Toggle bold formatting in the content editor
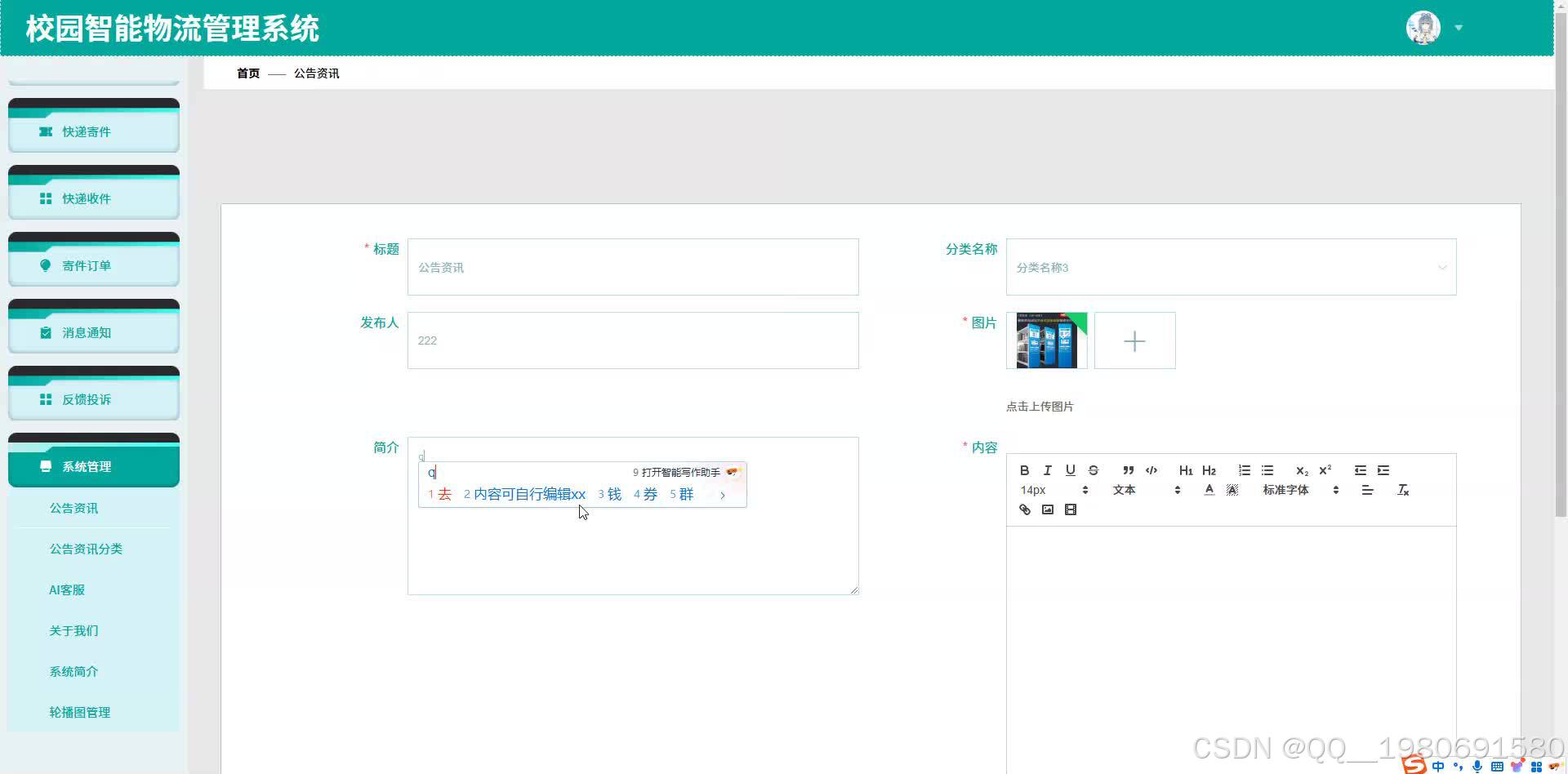 (1024, 470)
